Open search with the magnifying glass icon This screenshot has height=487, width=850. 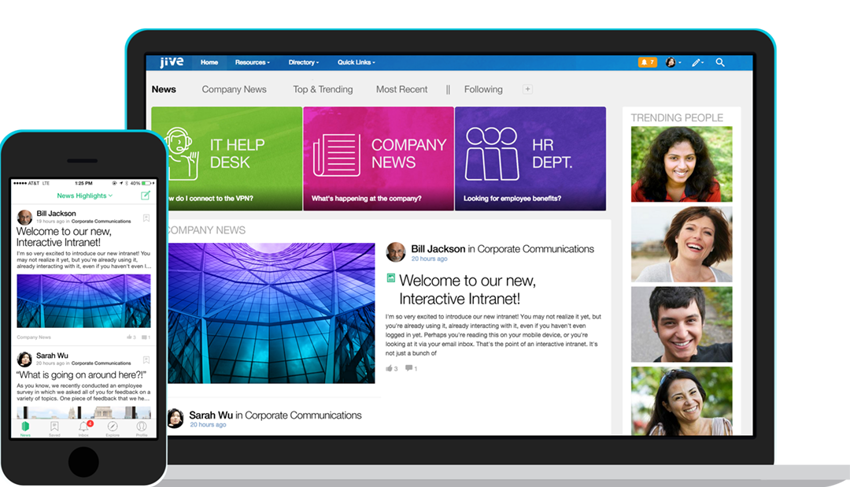[x=720, y=62]
